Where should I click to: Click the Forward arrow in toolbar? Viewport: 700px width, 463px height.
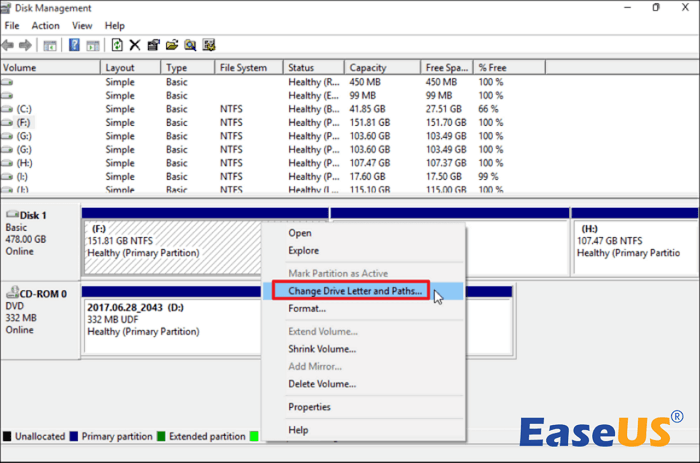pos(27,45)
